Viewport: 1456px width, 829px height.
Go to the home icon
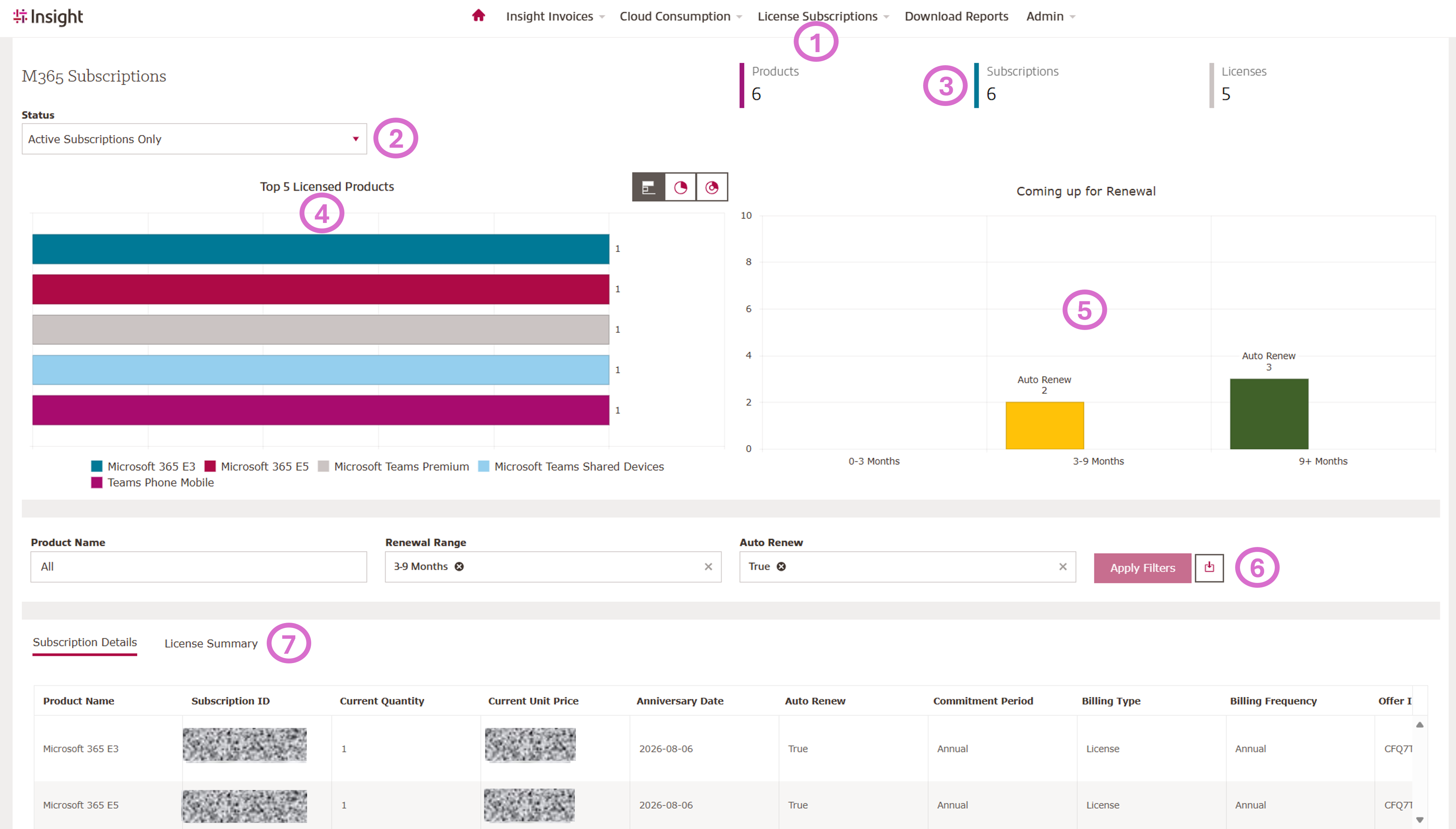[478, 16]
